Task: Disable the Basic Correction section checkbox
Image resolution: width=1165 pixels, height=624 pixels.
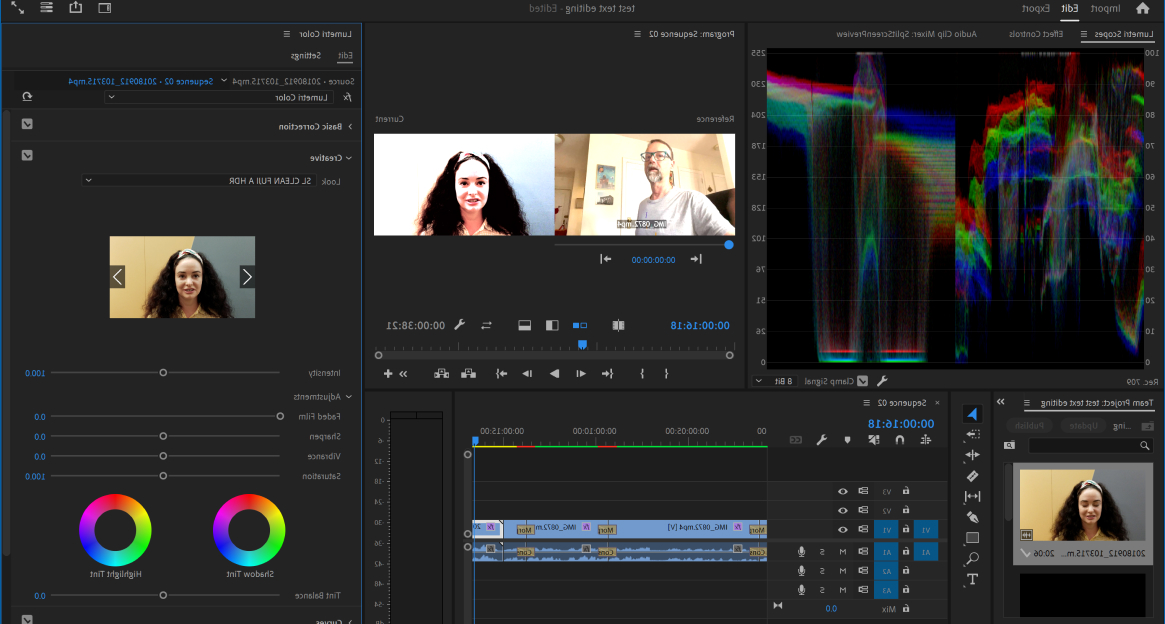Action: click(x=27, y=125)
